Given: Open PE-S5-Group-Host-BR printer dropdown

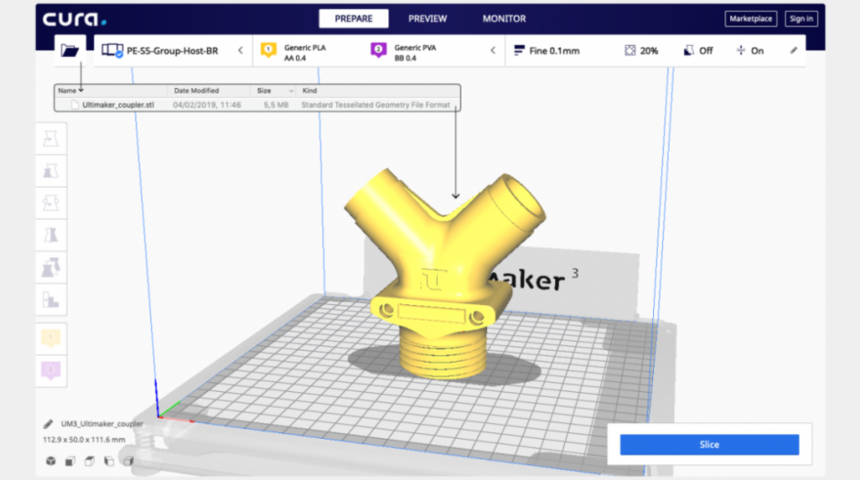Looking at the screenshot, I should click(x=172, y=50).
